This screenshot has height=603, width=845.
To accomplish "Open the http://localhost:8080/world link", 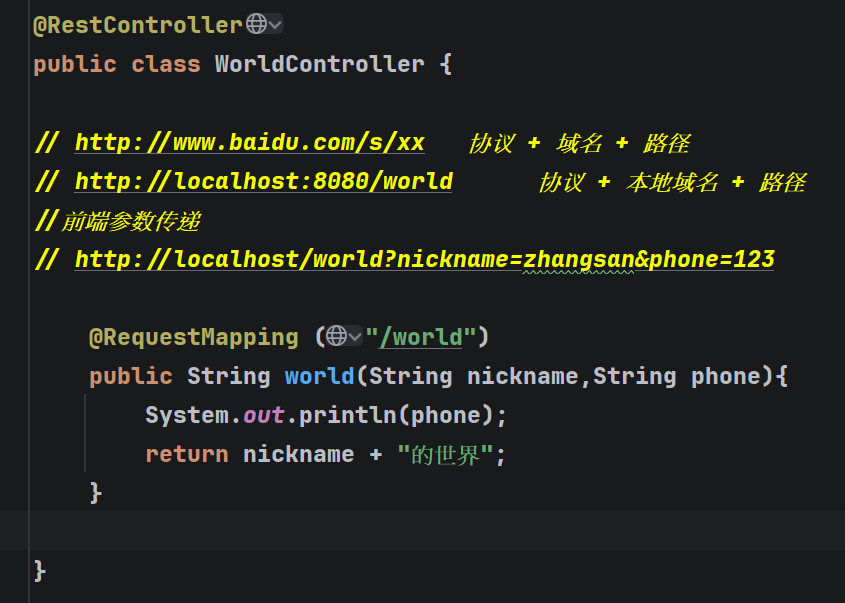I will click(264, 182).
